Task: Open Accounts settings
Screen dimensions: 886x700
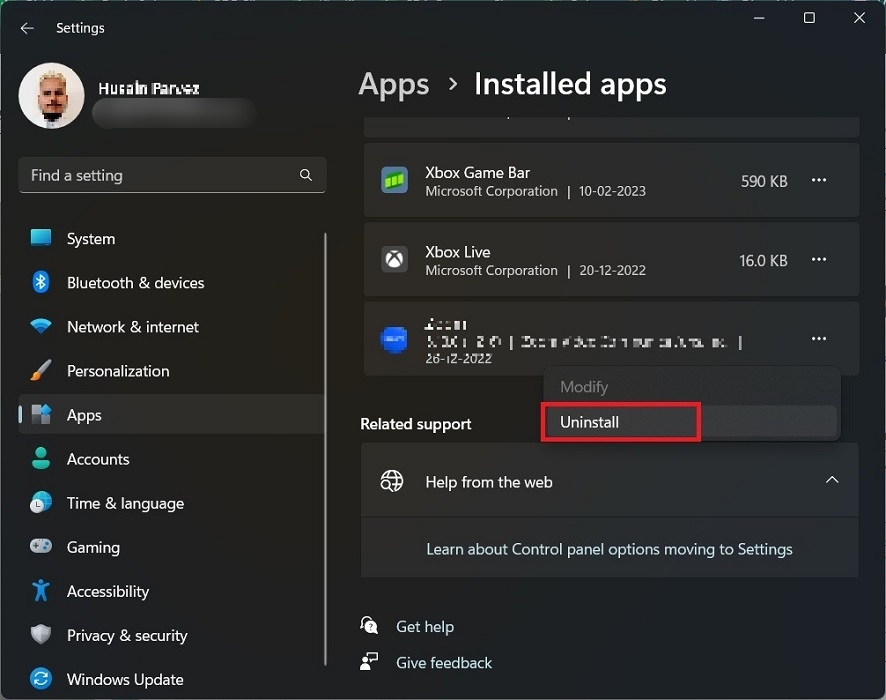Action: 98,459
